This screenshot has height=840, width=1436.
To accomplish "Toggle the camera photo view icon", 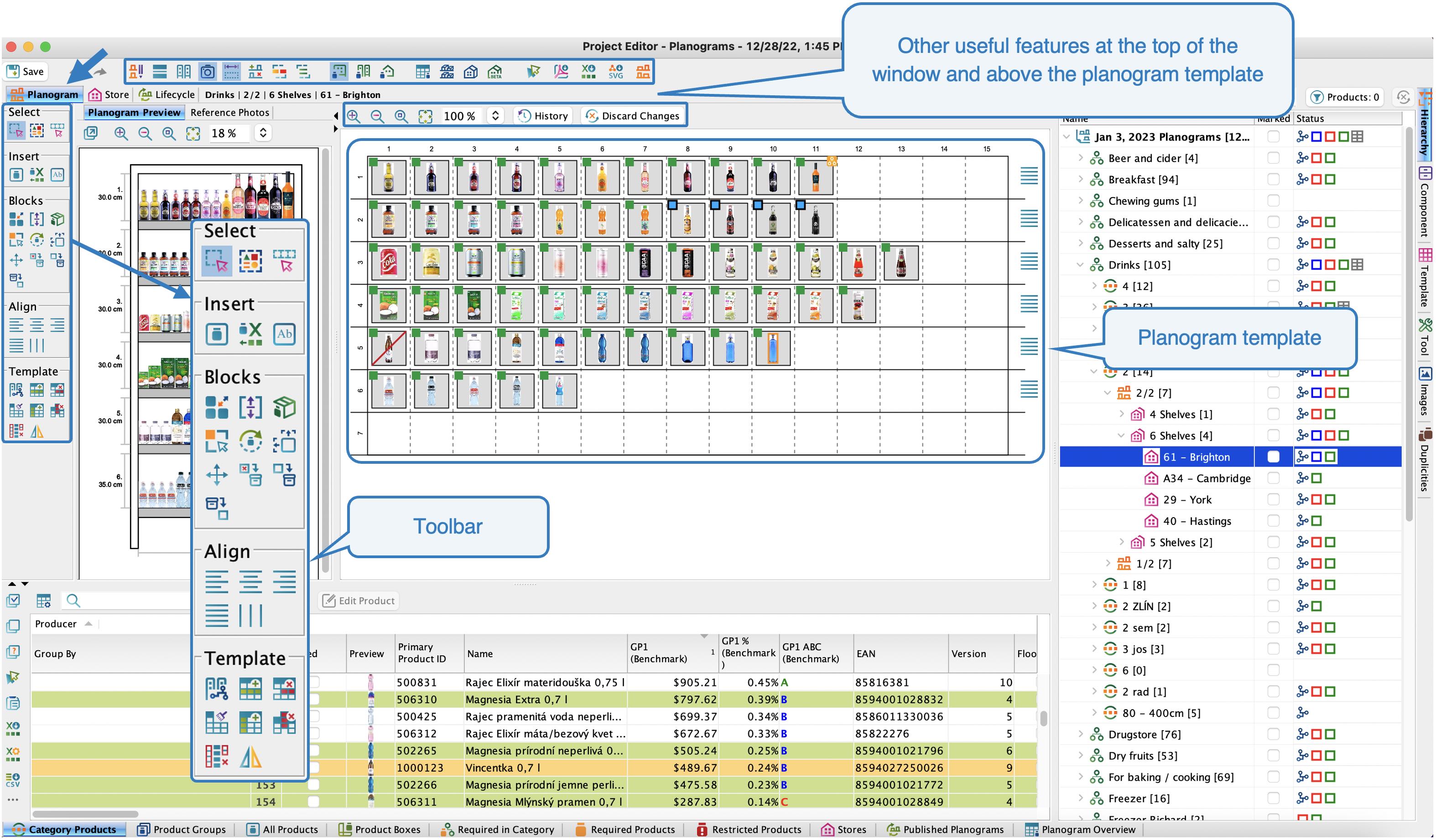I will tap(208, 72).
